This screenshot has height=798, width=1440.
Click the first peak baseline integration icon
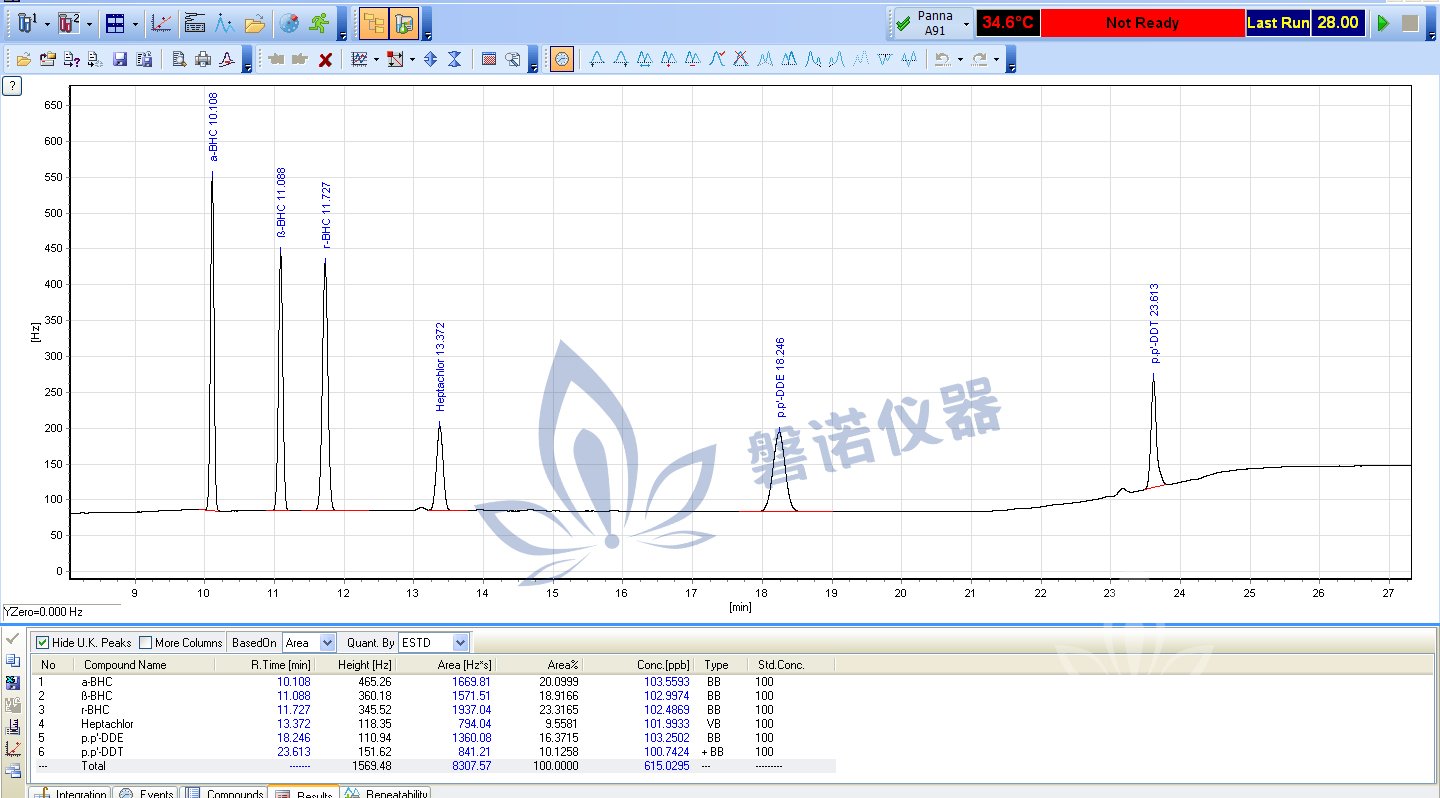click(x=597, y=59)
